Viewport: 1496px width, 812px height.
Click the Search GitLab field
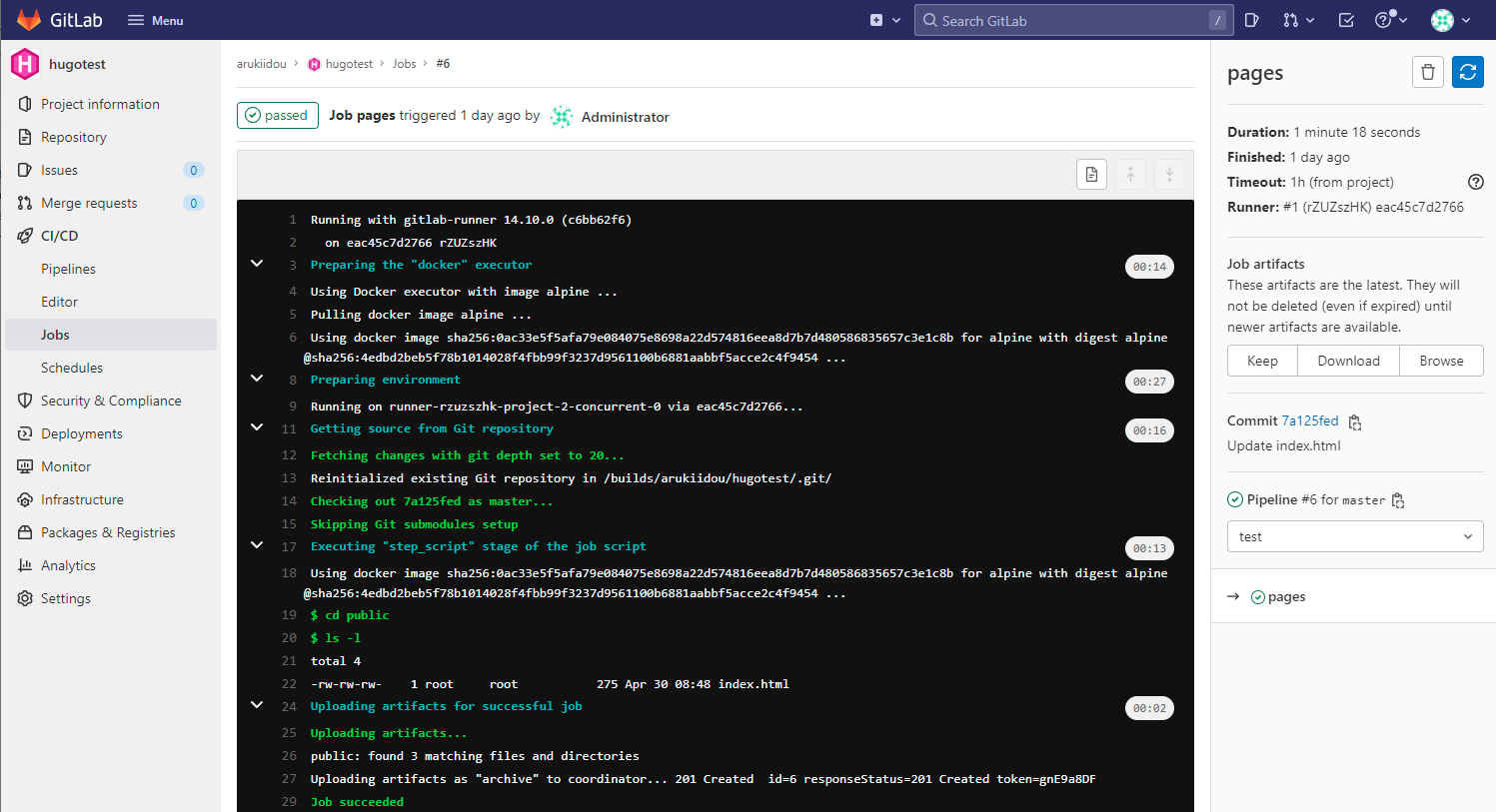(x=1073, y=20)
